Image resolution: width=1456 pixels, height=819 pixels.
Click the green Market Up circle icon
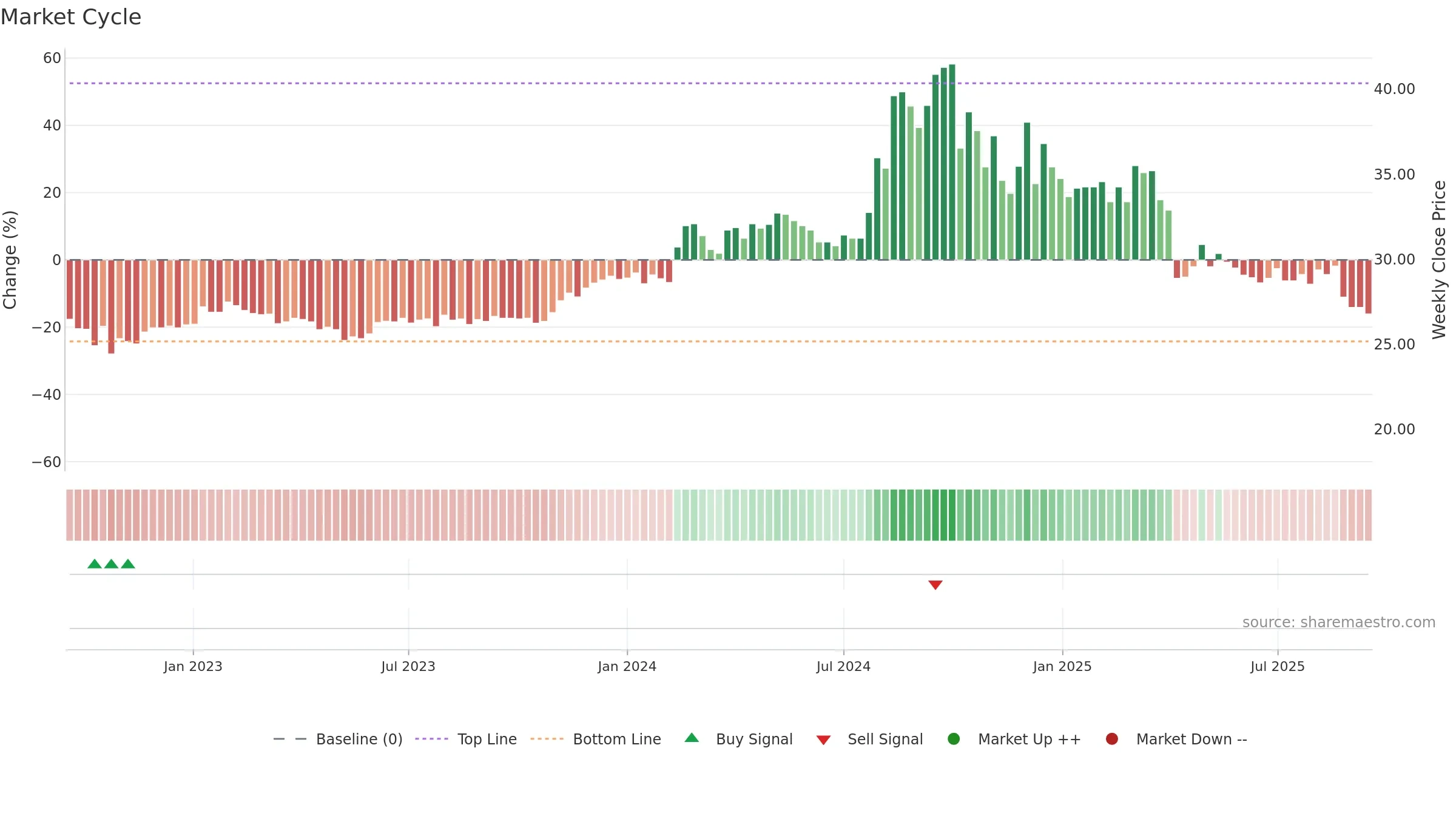(x=954, y=739)
